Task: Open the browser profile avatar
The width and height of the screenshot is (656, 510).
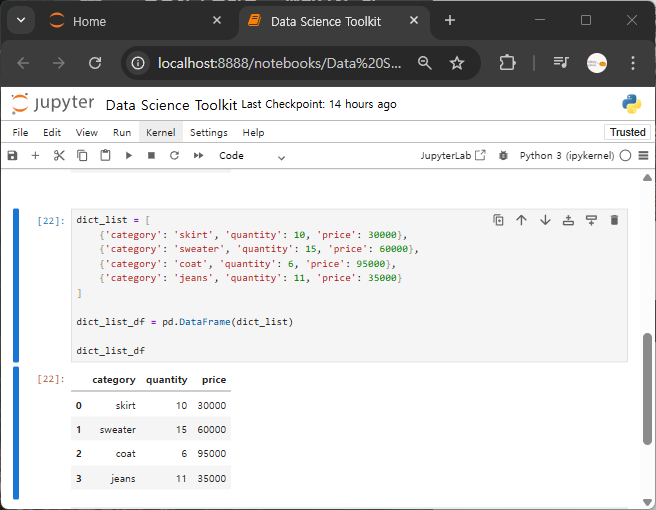Action: [597, 63]
